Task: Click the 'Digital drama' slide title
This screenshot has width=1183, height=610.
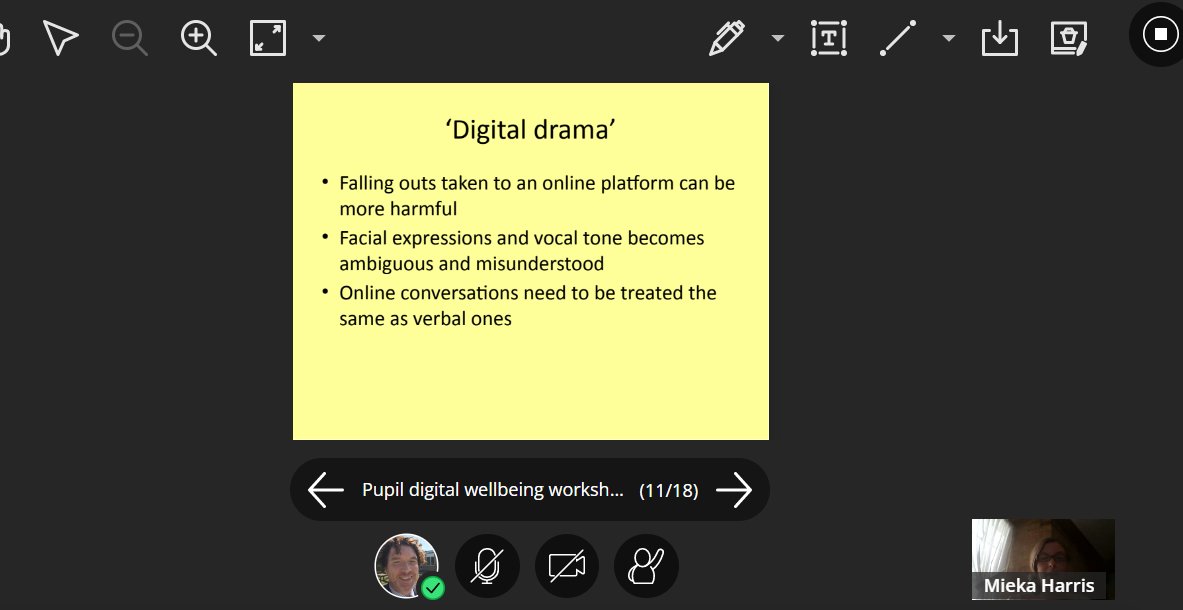Action: coord(531,130)
